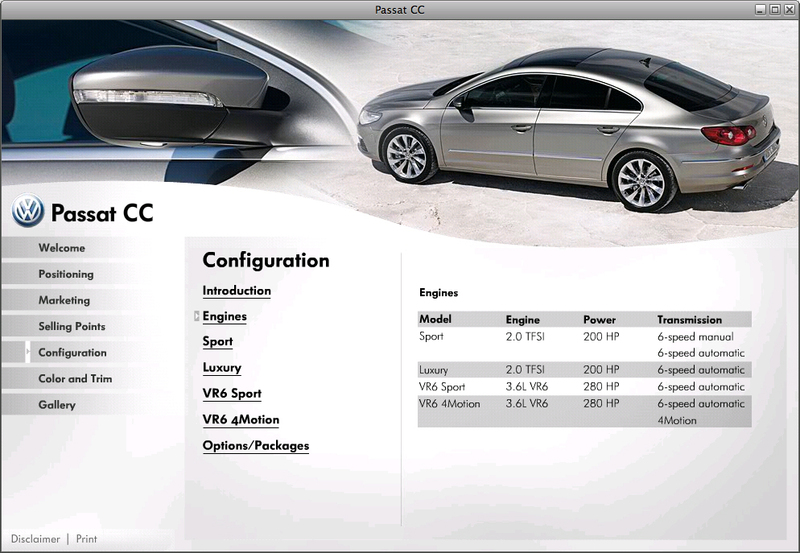The image size is (800, 553).
Task: Open the VR6 4Motion link
Action: coord(241,420)
